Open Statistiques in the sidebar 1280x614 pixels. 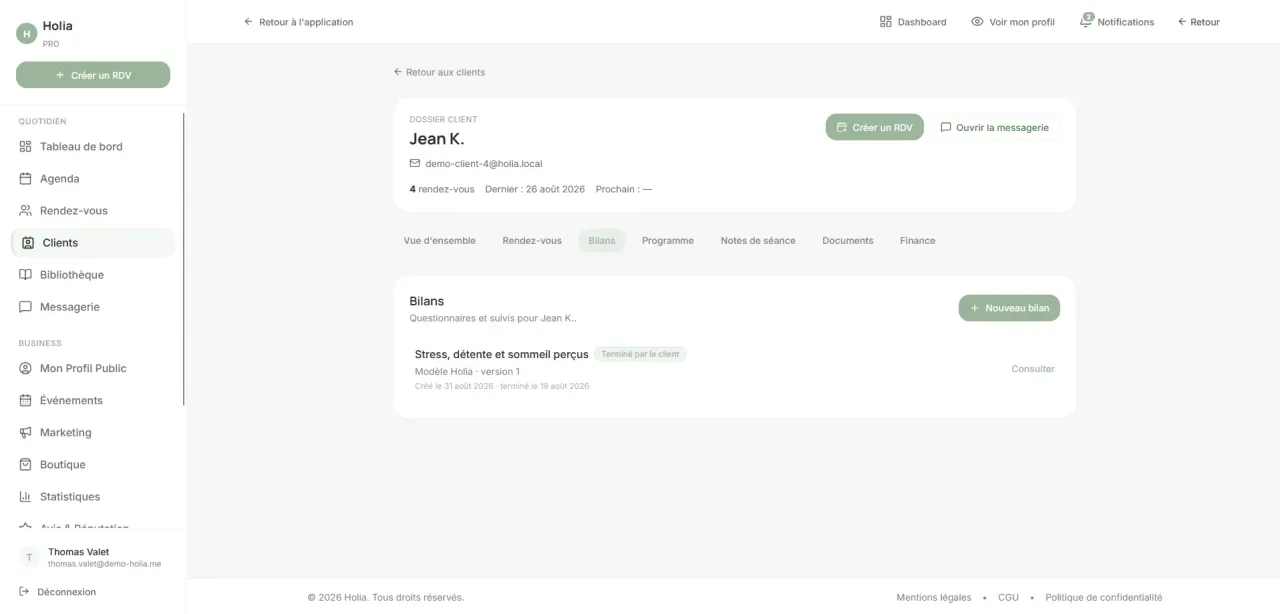click(93, 496)
